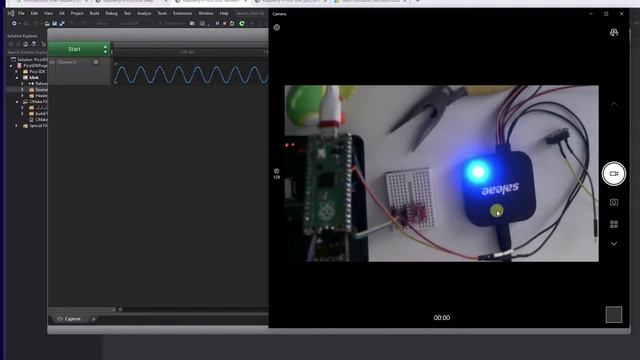Collapse the CMake Files node

(x=17, y=102)
